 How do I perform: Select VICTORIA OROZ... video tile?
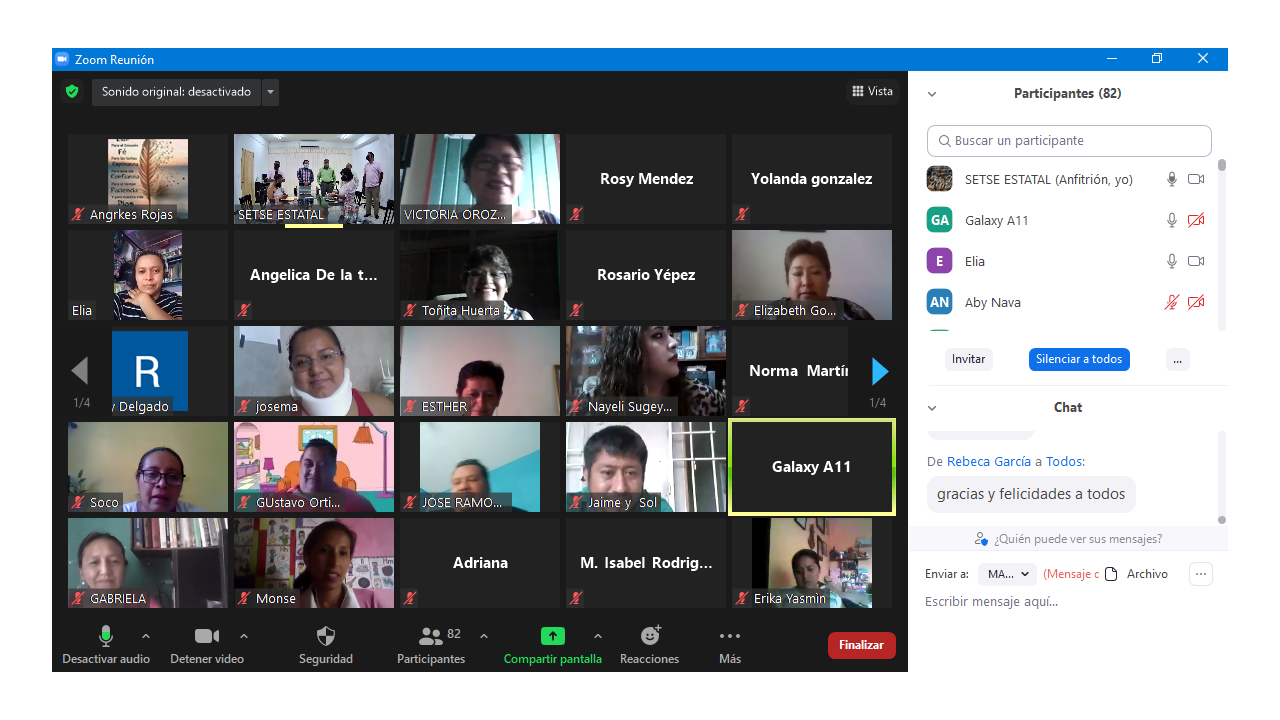point(480,179)
